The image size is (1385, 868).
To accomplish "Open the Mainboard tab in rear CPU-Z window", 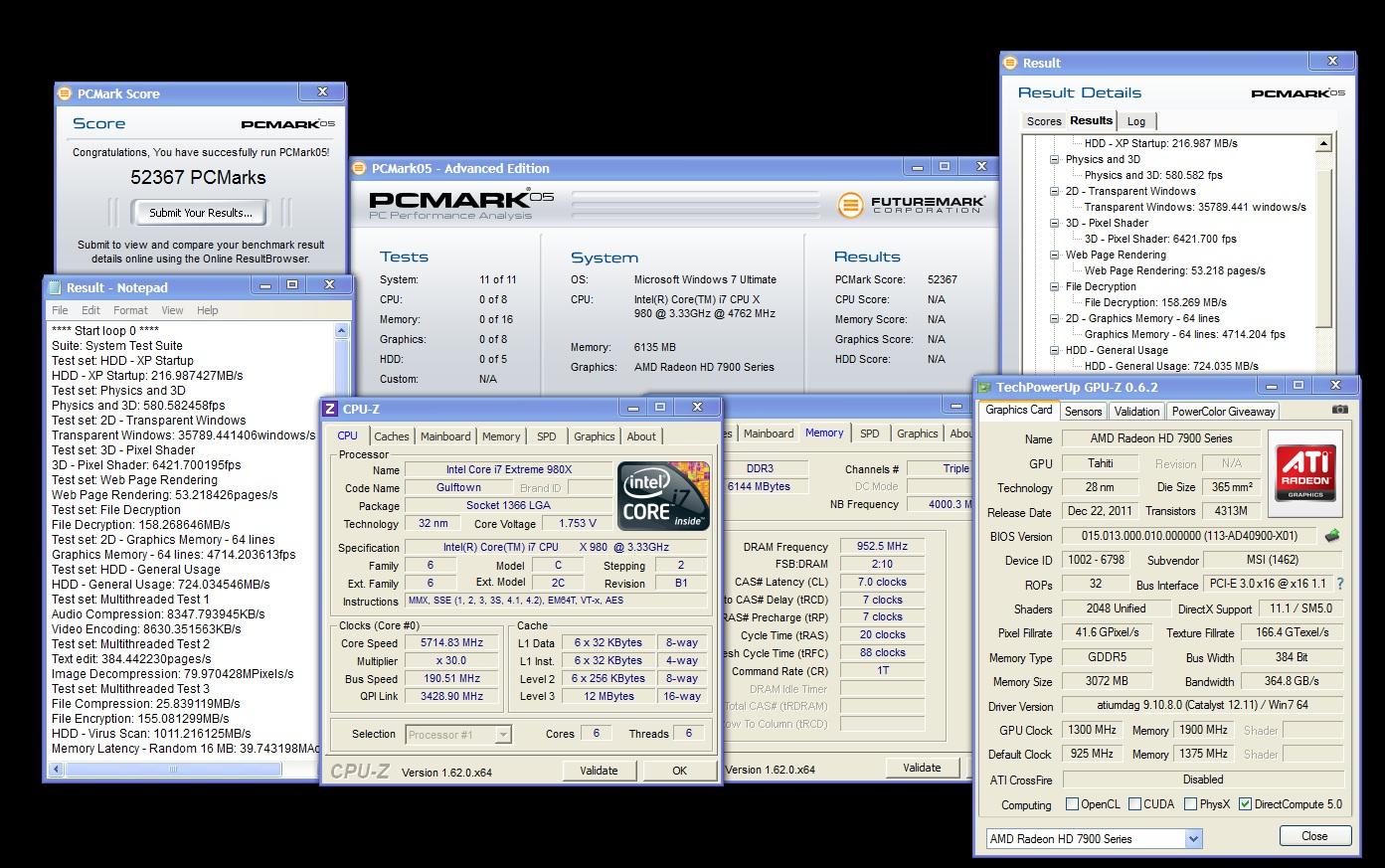I will (x=769, y=434).
